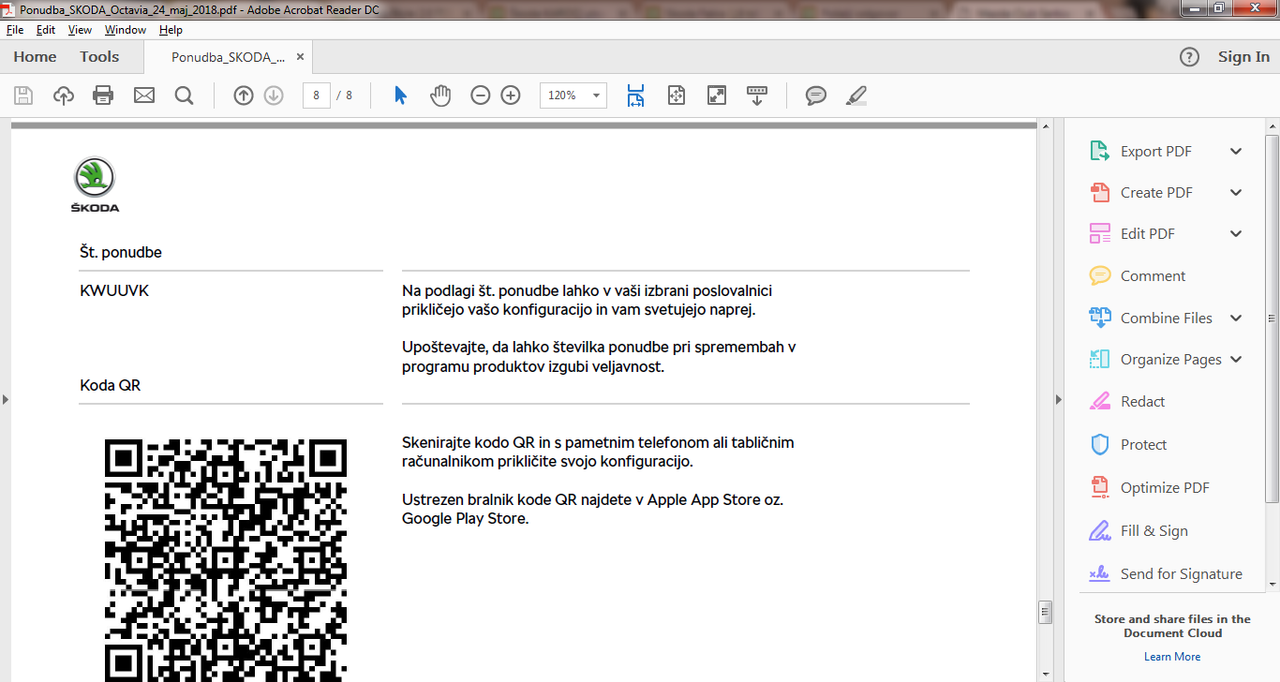Open the Window menu
Image resolution: width=1280 pixels, height=682 pixels.
click(x=125, y=30)
